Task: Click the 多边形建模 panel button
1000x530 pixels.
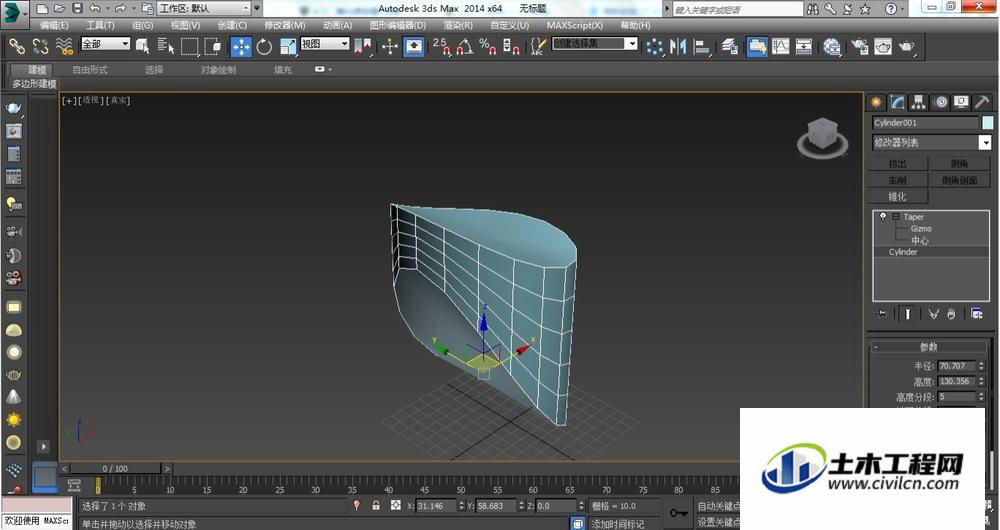Action: 34,84
